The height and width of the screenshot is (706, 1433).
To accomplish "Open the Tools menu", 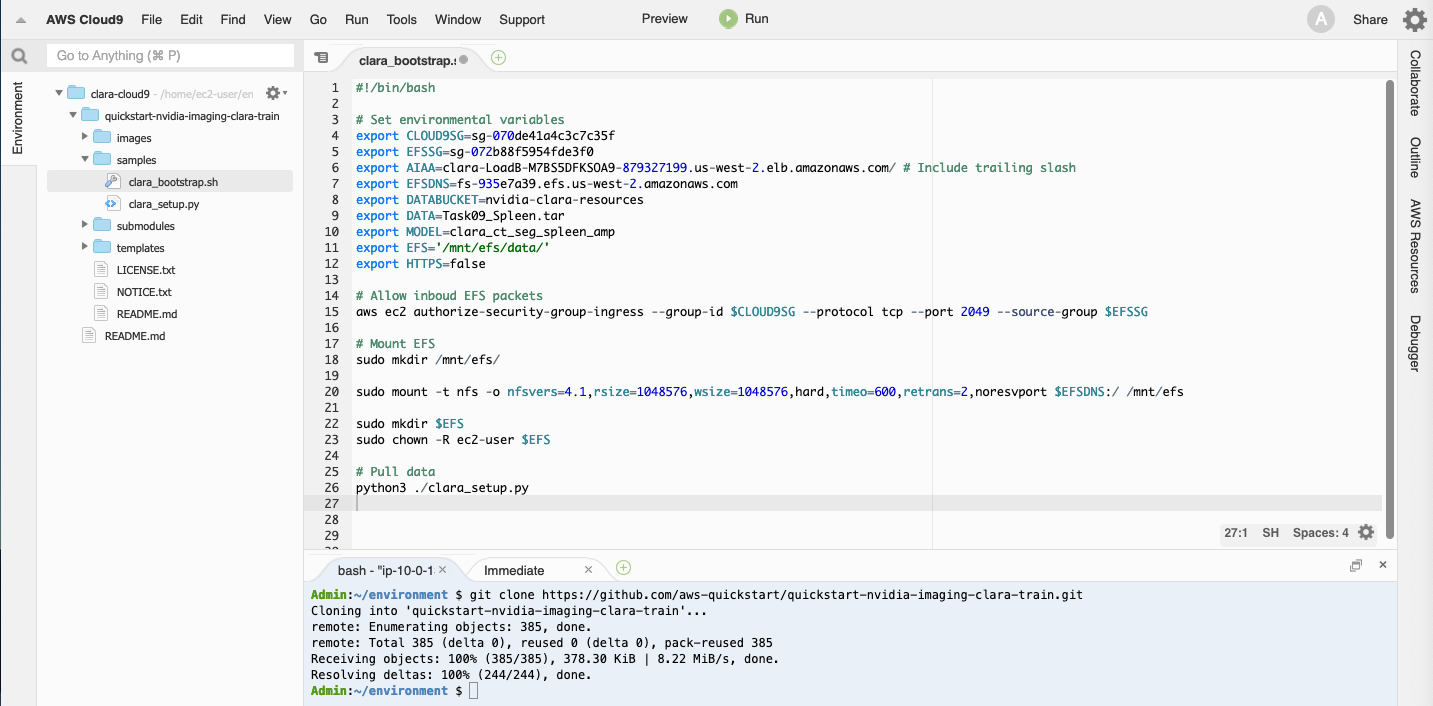I will point(401,19).
